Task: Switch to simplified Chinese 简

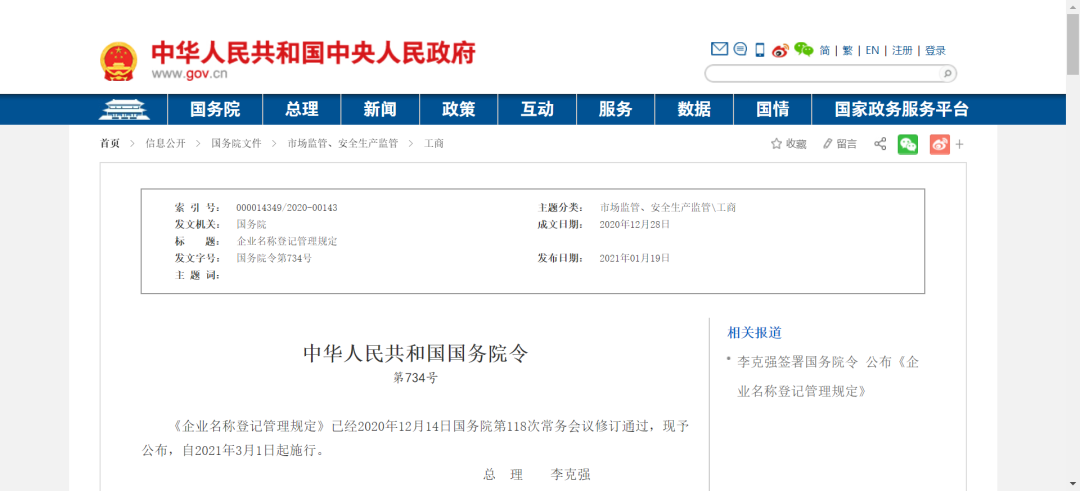Action: [824, 50]
